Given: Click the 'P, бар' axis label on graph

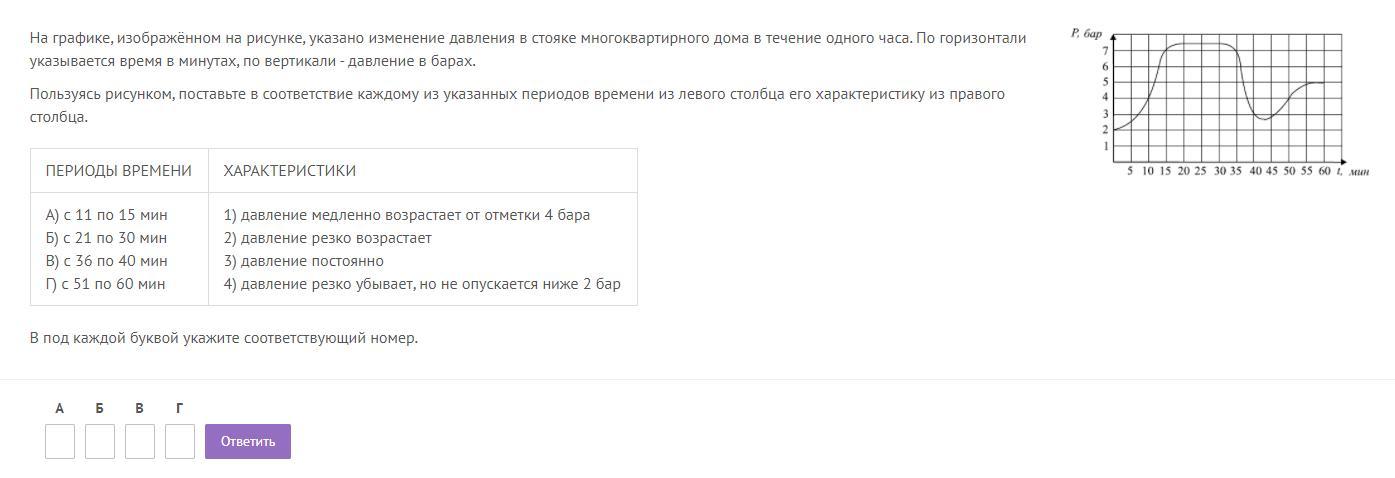Looking at the screenshot, I should tap(1086, 33).
